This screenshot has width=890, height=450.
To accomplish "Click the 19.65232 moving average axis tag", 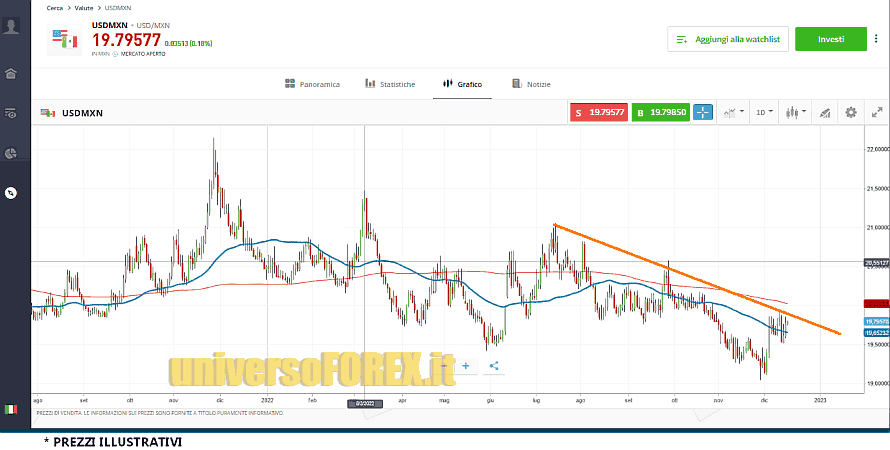I will 876,333.
